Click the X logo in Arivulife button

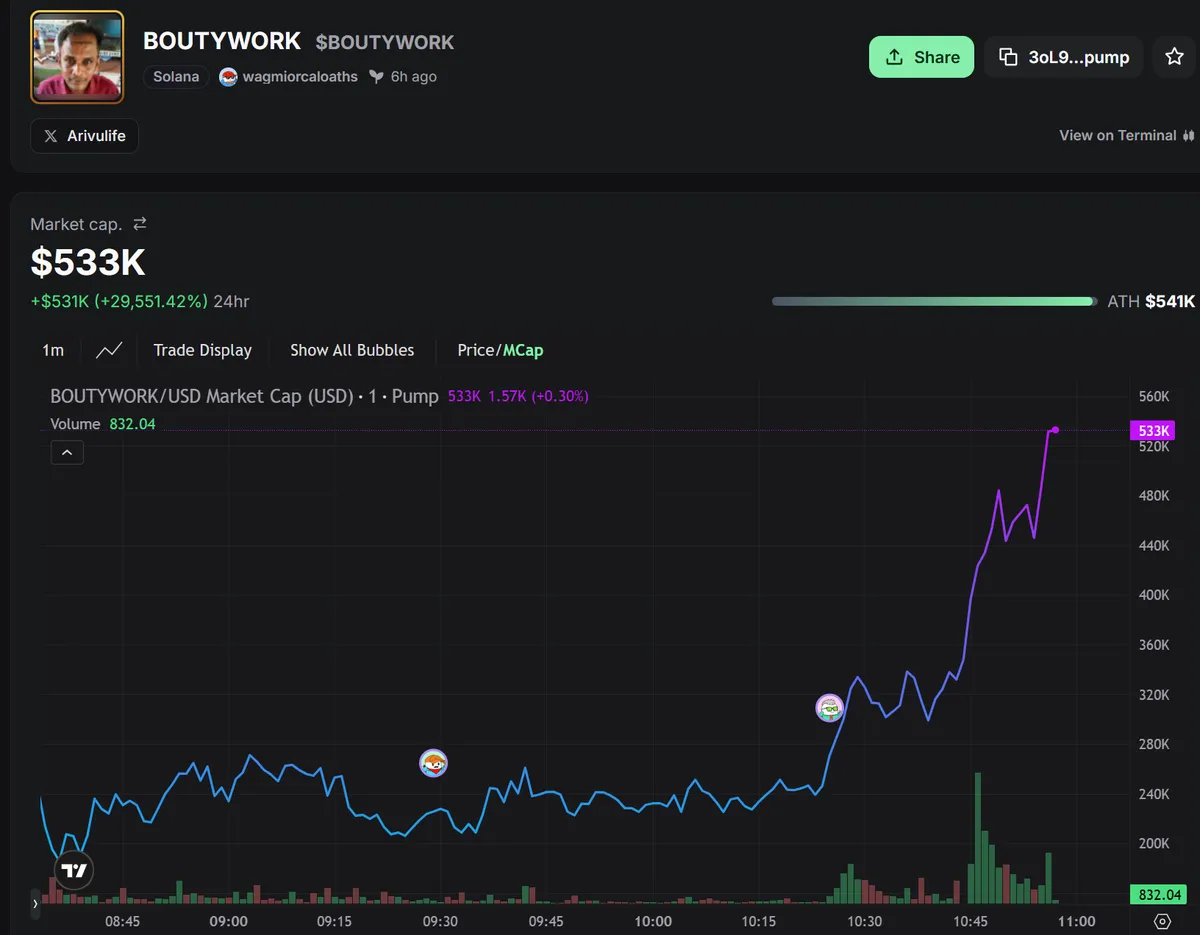(x=51, y=136)
